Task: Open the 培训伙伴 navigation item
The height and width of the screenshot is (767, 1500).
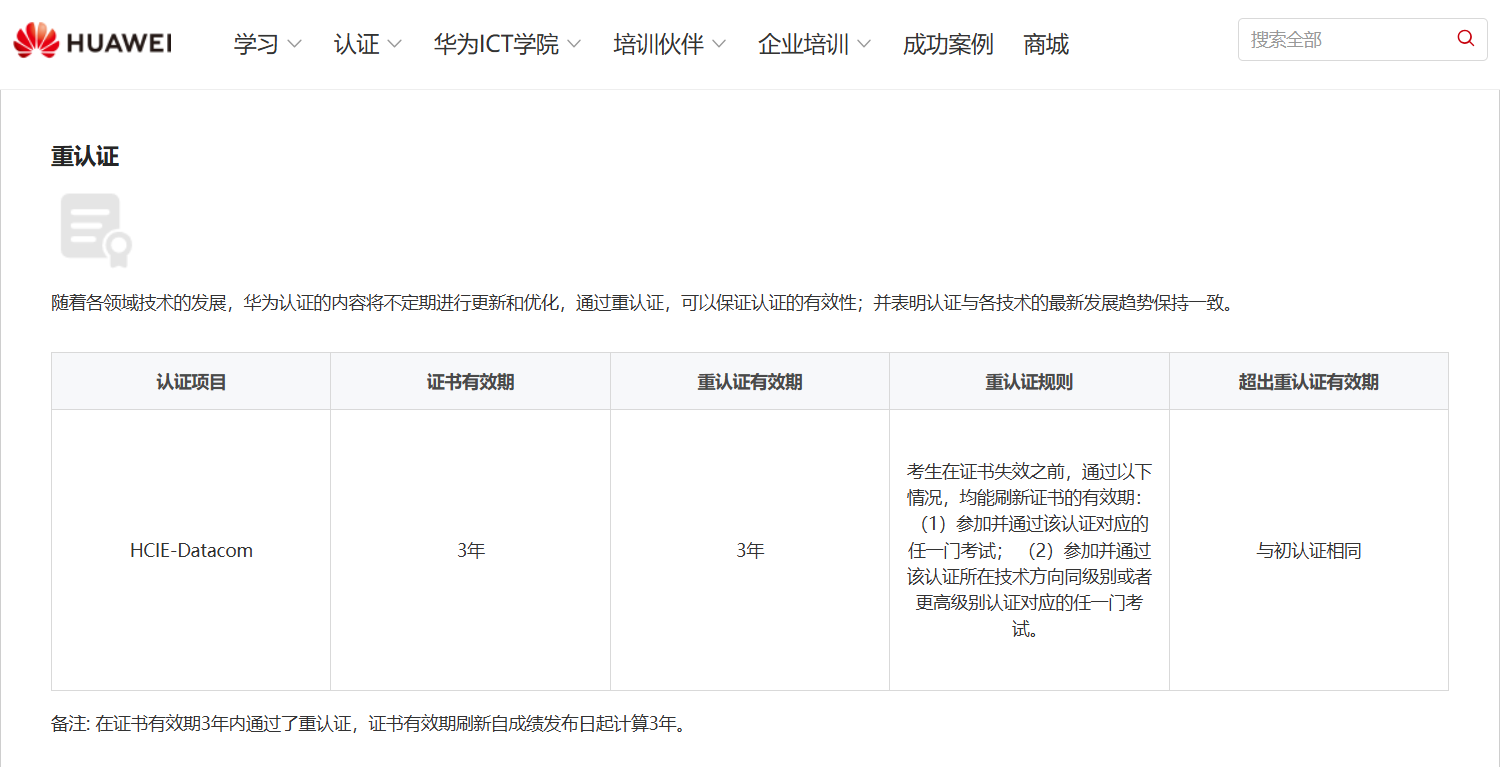Action: (658, 44)
